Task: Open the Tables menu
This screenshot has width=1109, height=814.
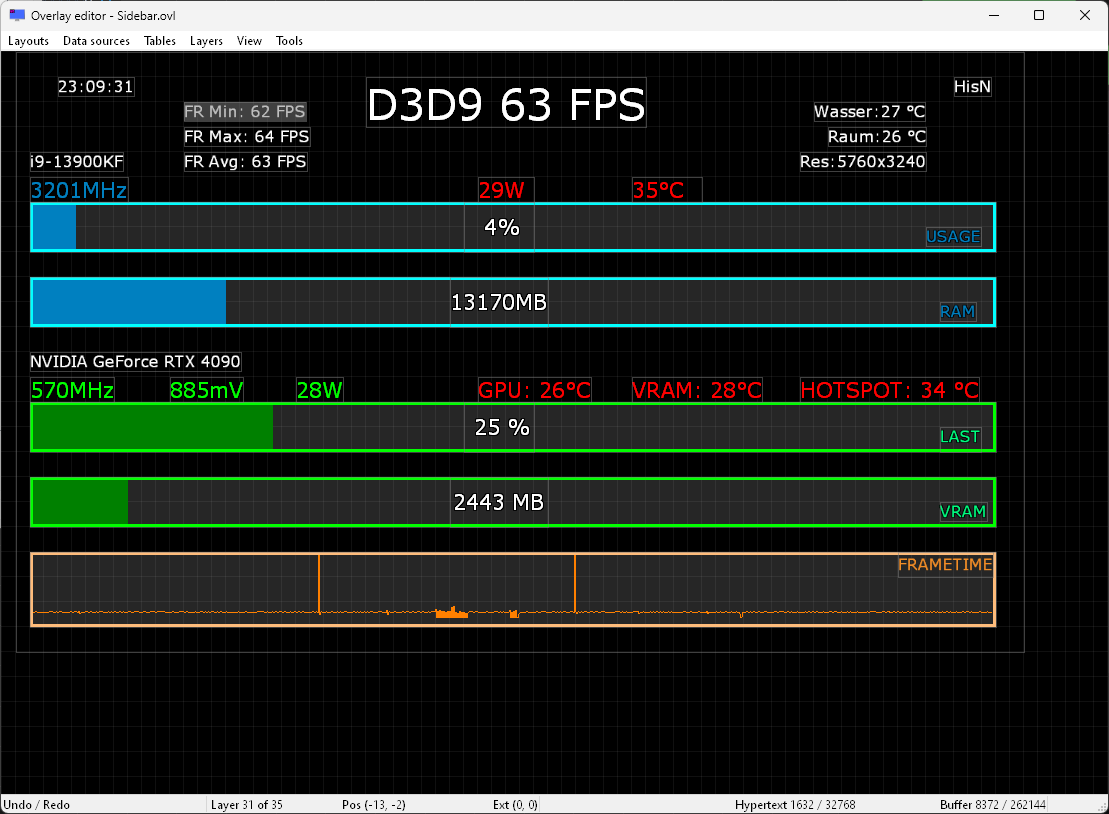Action: pyautogui.click(x=160, y=41)
